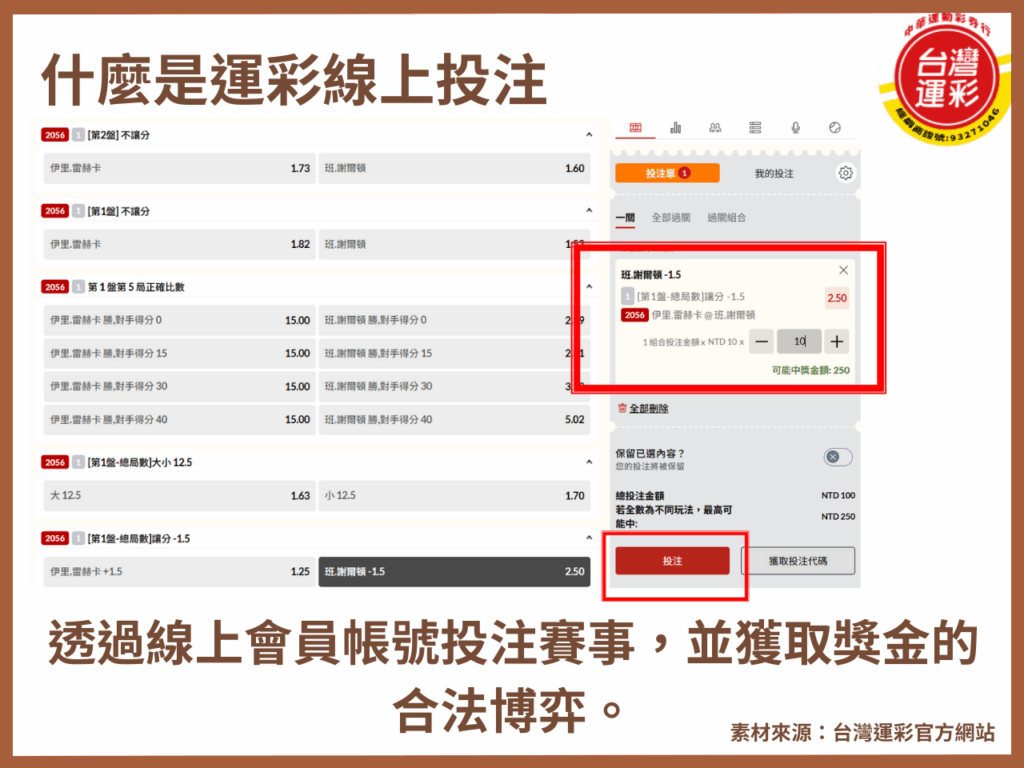Open the head-to-head people icon
Image resolution: width=1024 pixels, height=768 pixels.
pos(715,127)
